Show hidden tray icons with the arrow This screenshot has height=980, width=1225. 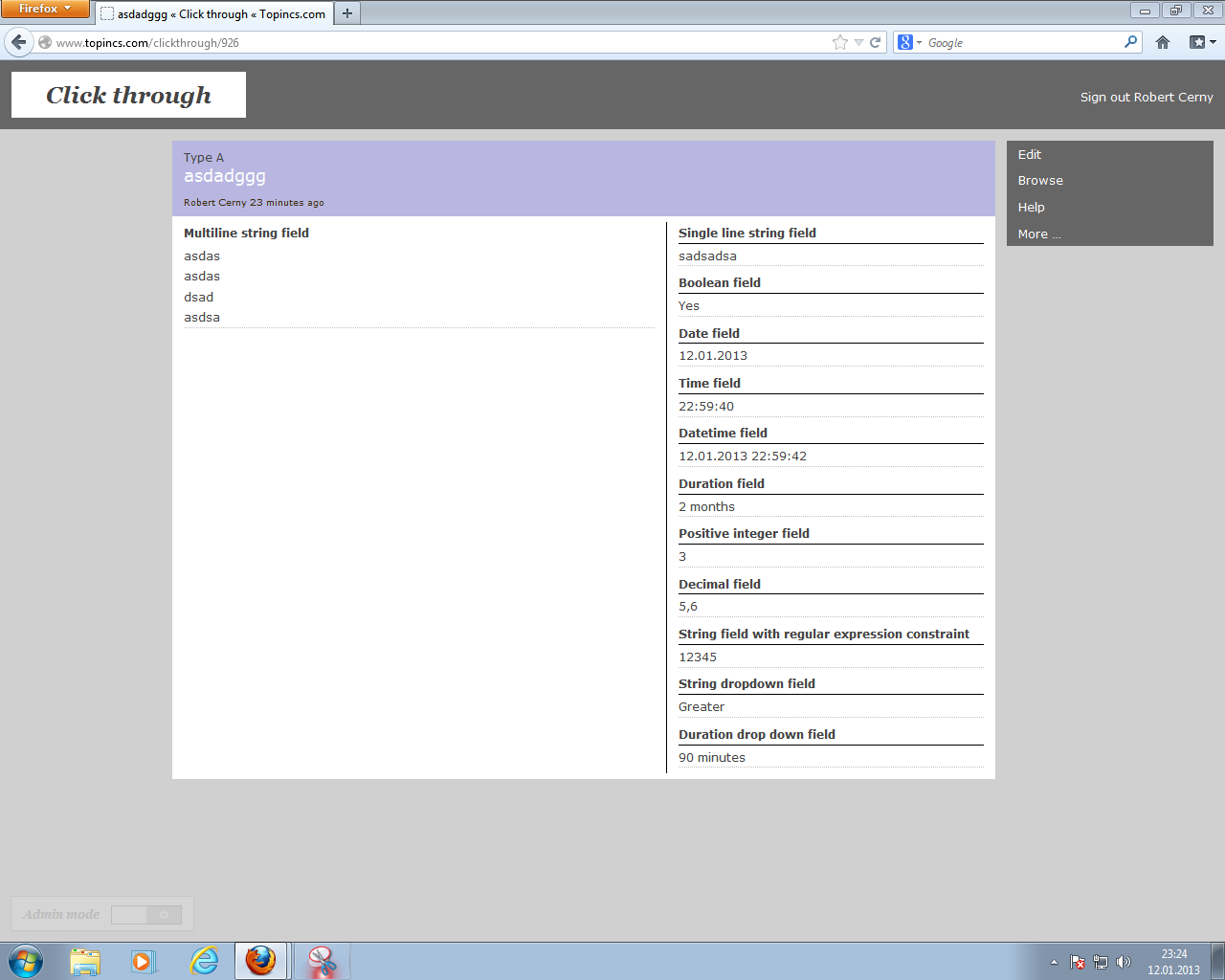pyautogui.click(x=1054, y=962)
